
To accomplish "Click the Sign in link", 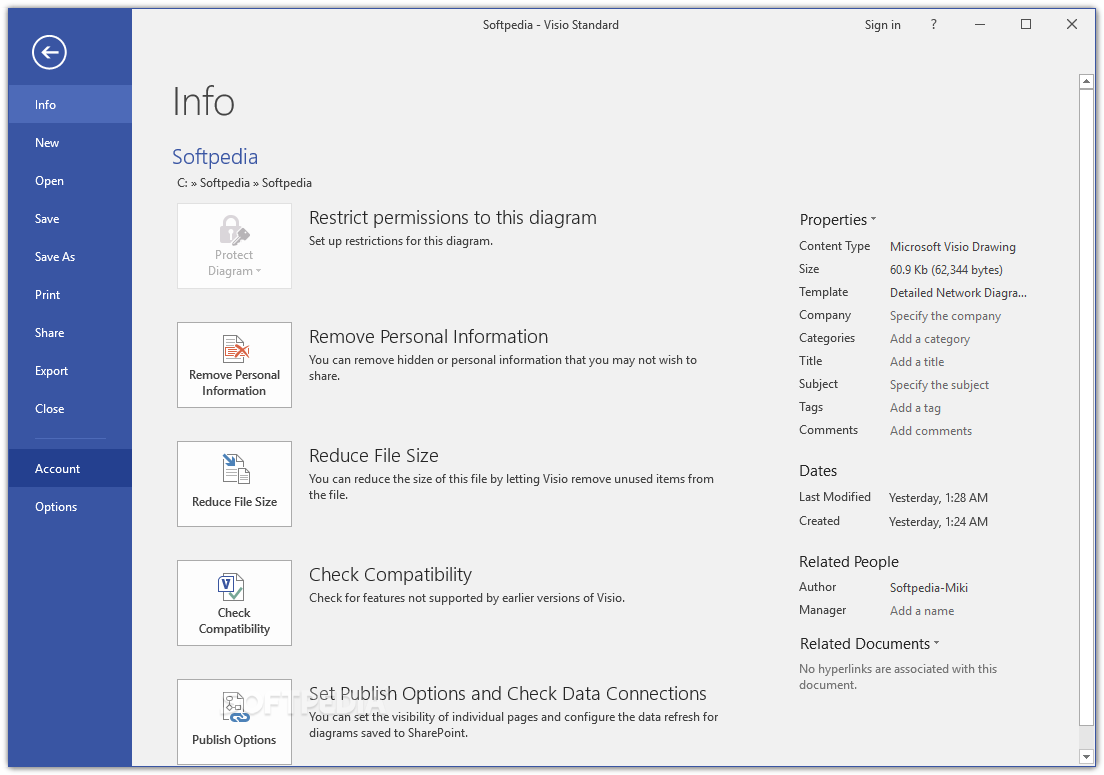I will 882,24.
